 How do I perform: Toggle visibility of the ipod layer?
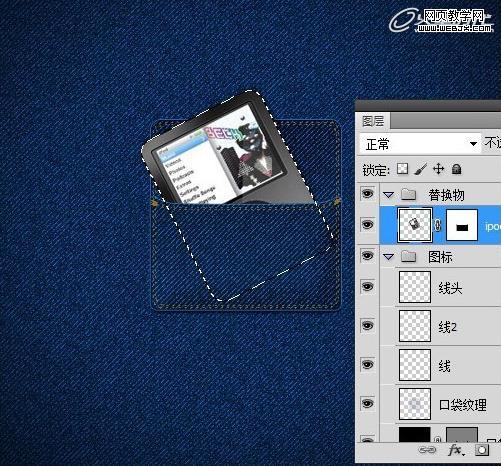tap(367, 225)
